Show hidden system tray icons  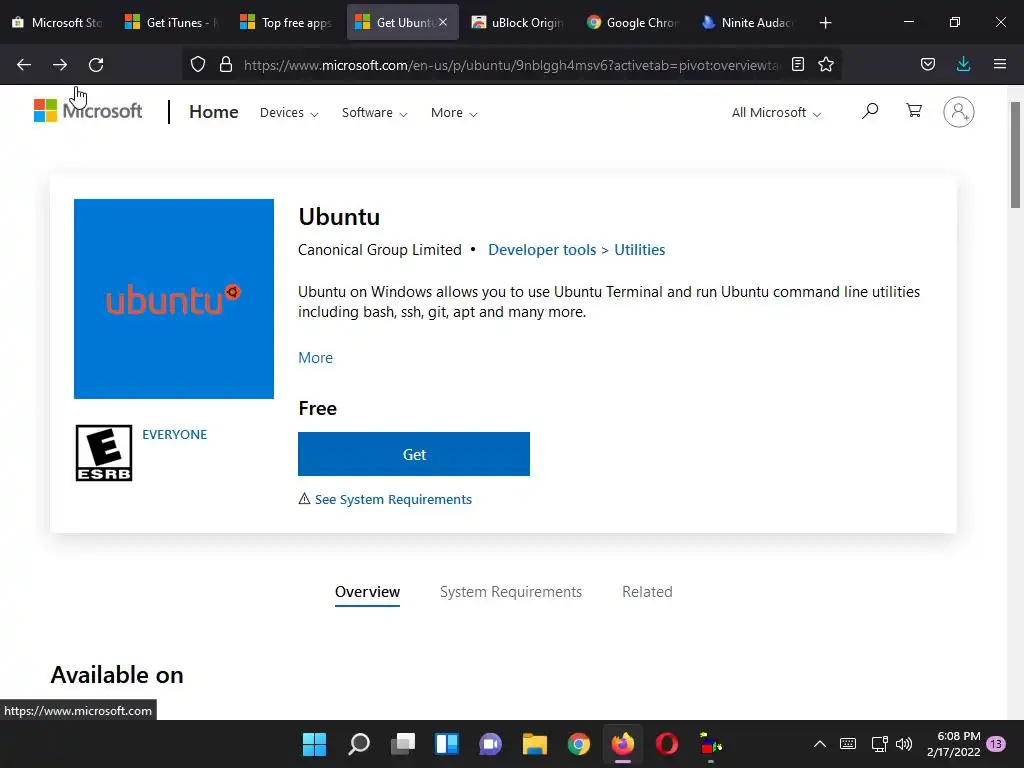pyautogui.click(x=820, y=744)
